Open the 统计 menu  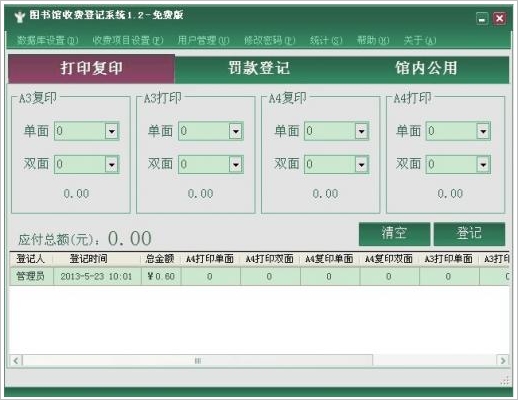coord(326,40)
